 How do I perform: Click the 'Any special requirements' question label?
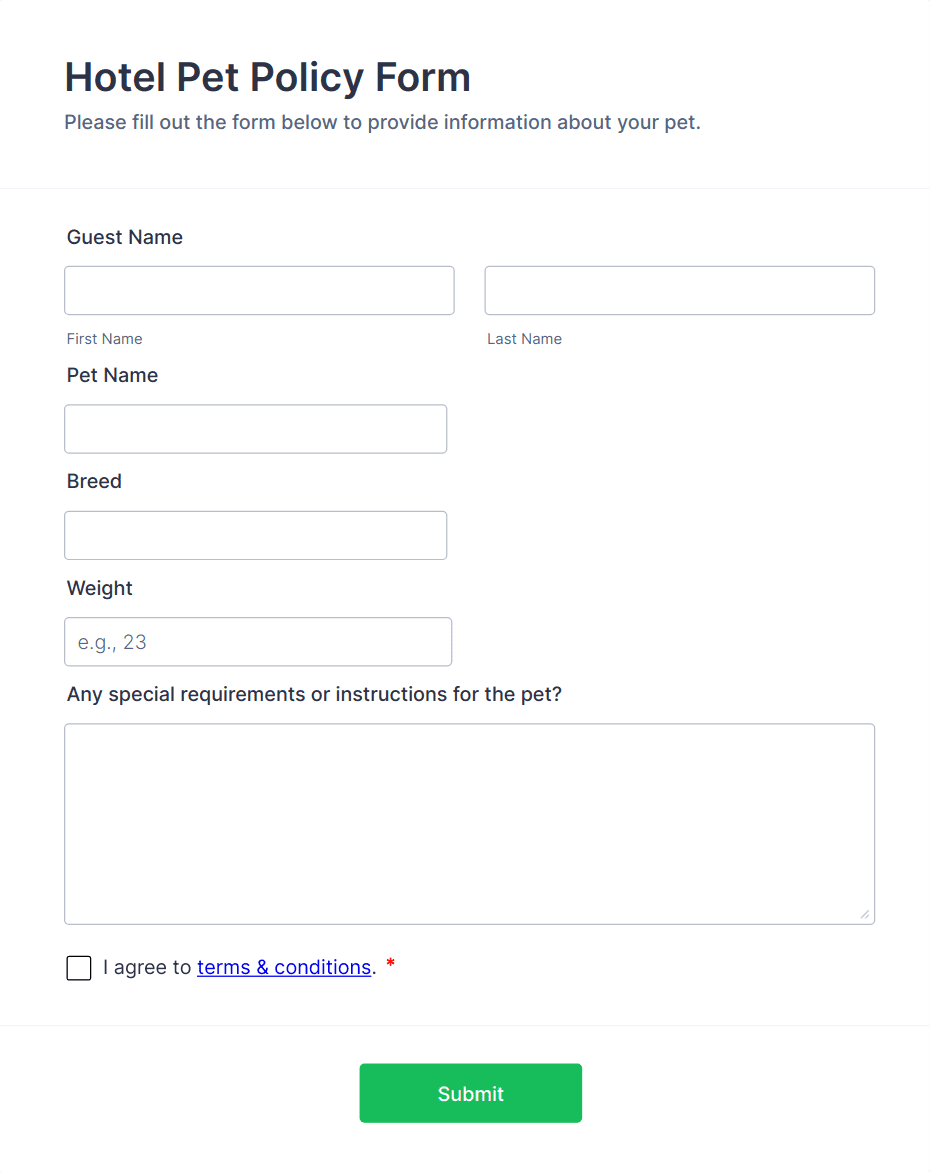[315, 693]
